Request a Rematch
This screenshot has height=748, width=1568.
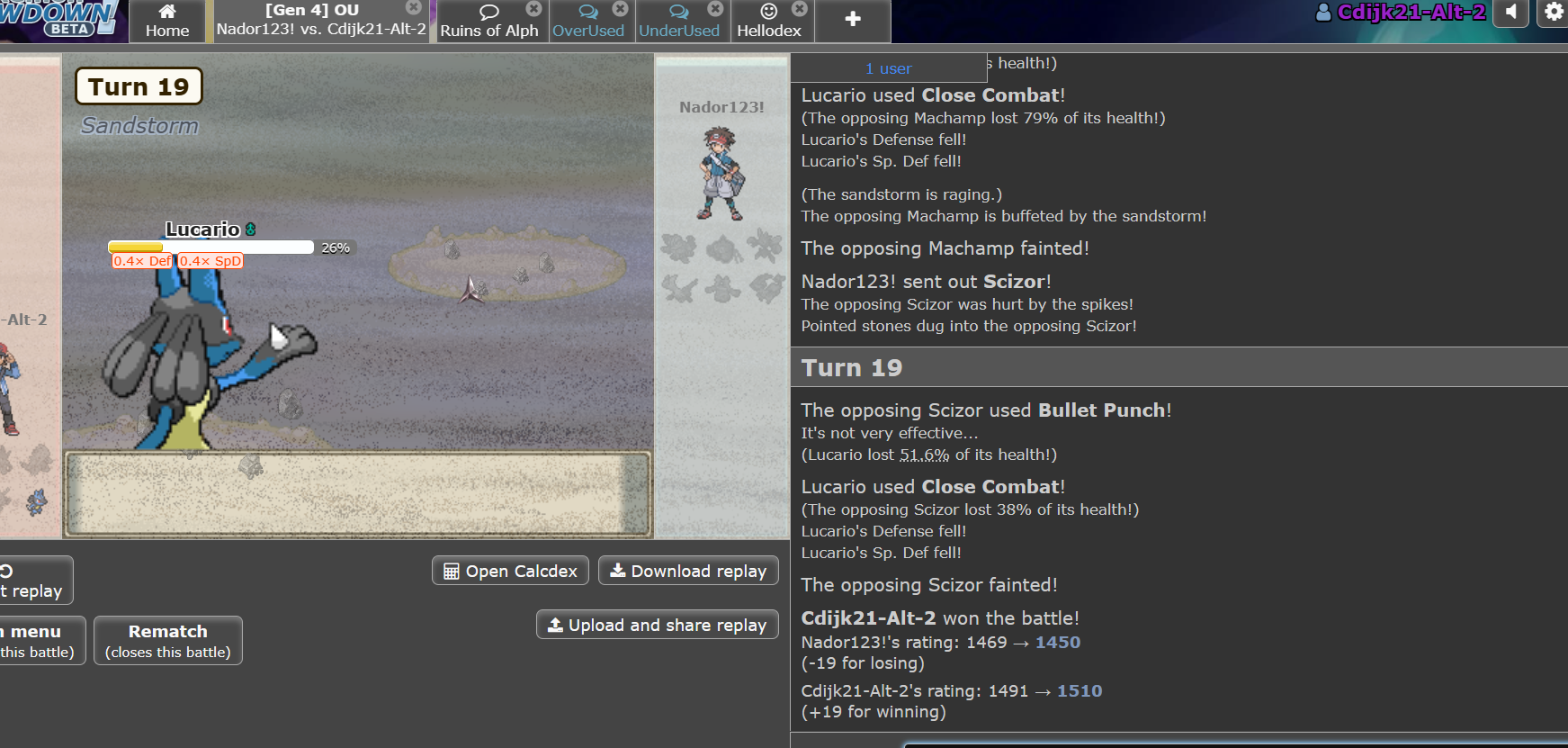coord(168,640)
